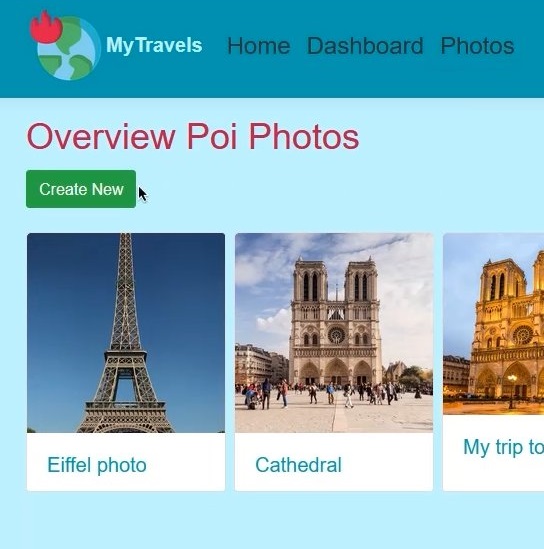Image resolution: width=544 pixels, height=549 pixels.
Task: Click the street lamp in the night cathedral photo
Action: tap(512, 390)
